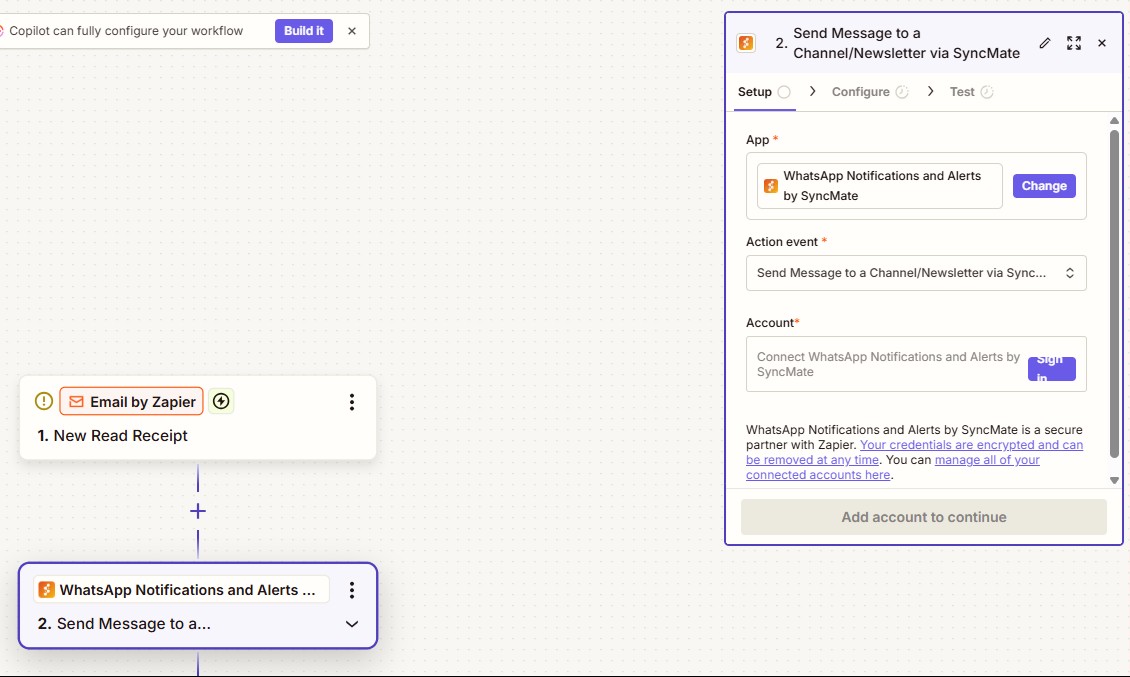Click the Email by Zapier app badge
This screenshot has width=1130, height=677.
pyautogui.click(x=131, y=402)
